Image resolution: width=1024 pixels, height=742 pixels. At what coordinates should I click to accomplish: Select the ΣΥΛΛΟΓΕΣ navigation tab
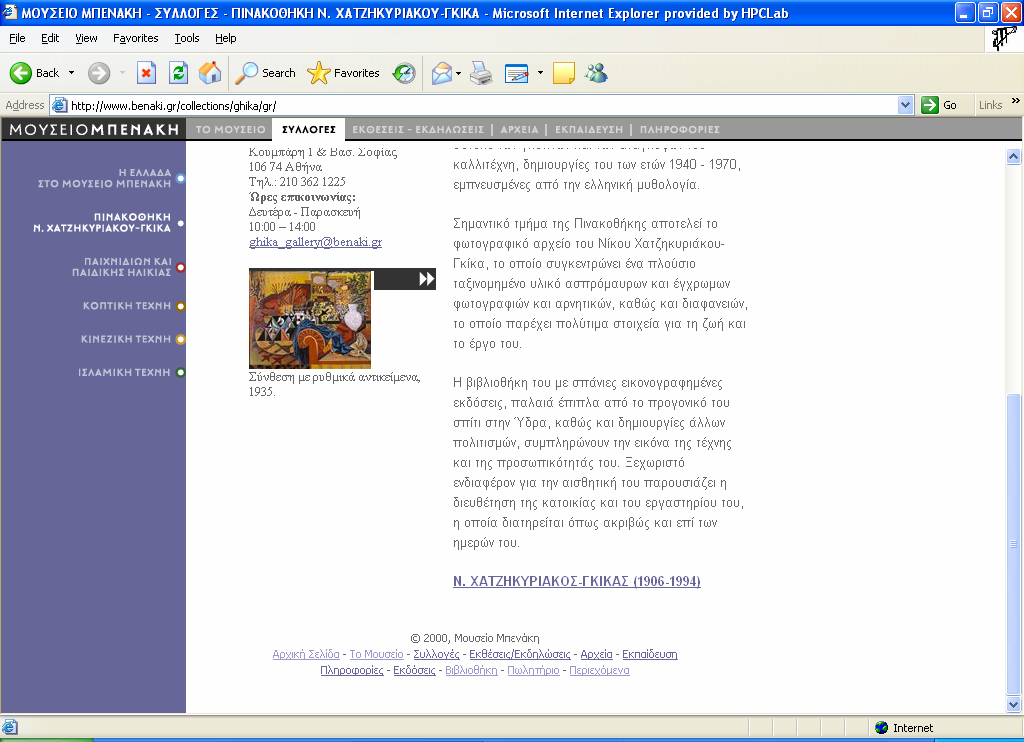(x=309, y=129)
